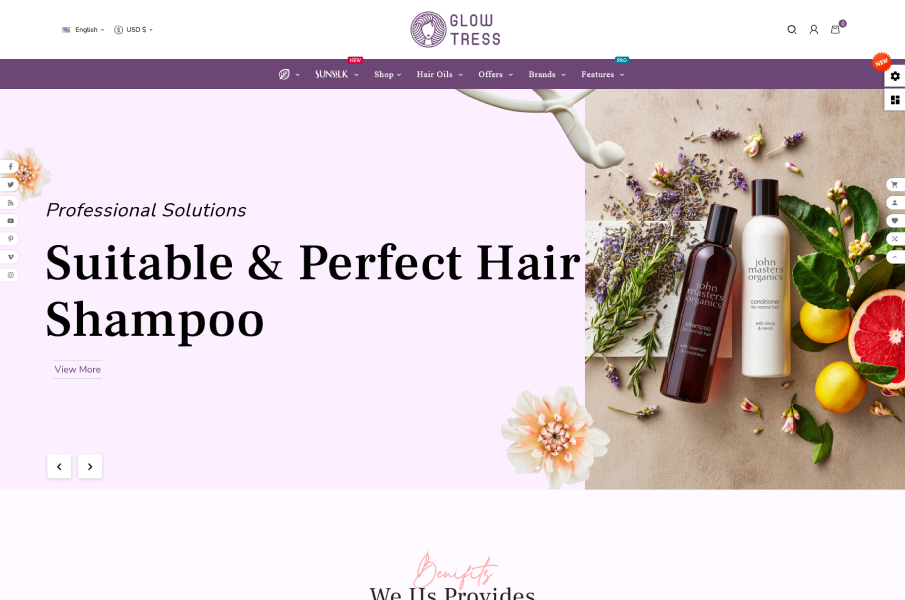Click the Pinterest social sidebar icon

[x=10, y=239]
